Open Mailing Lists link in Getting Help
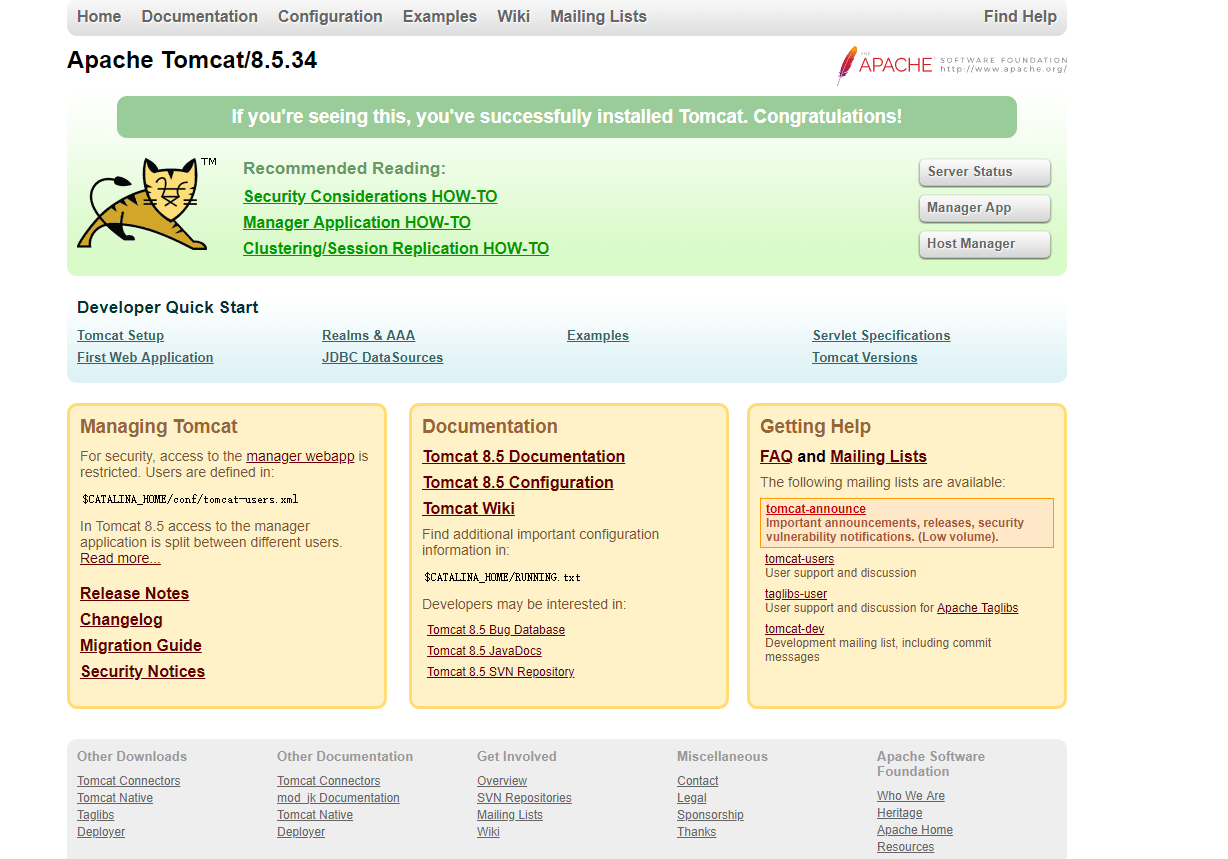 tap(878, 457)
